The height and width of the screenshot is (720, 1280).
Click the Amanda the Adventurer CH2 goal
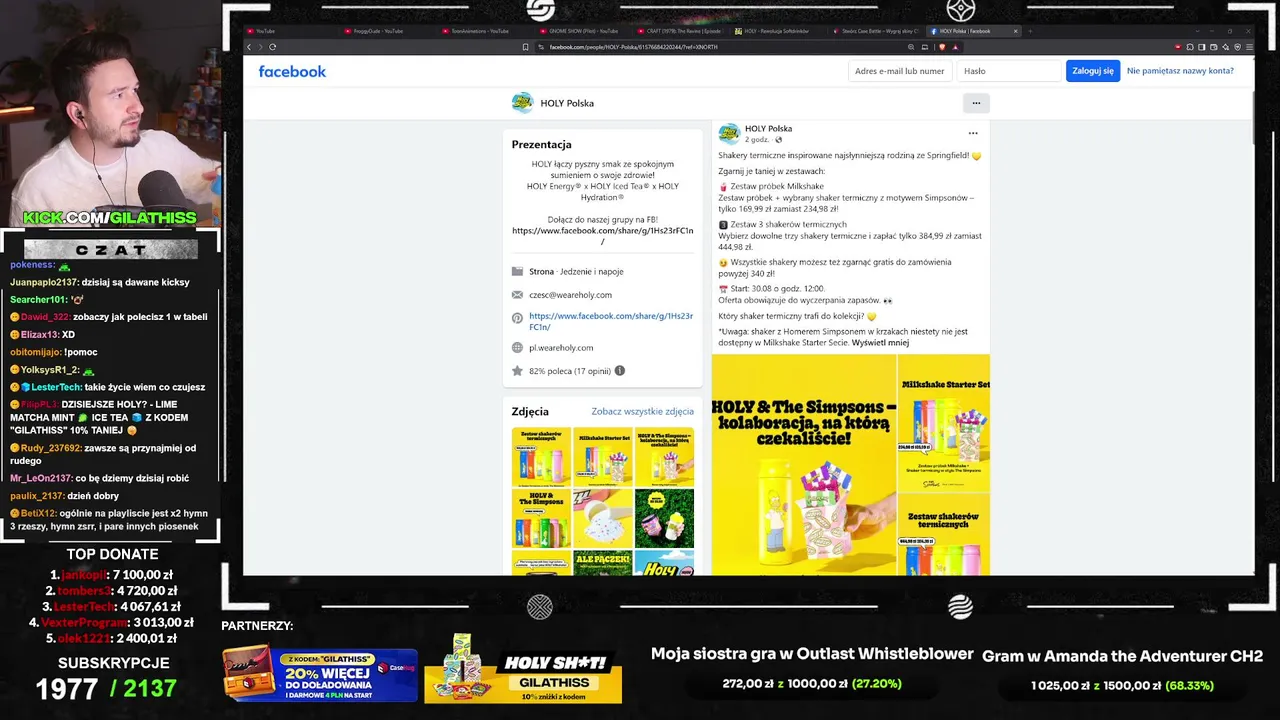tap(1122, 670)
